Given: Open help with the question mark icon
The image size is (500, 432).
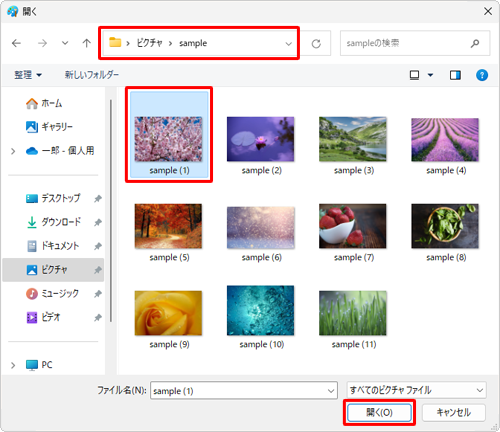Looking at the screenshot, I should pyautogui.click(x=482, y=75).
